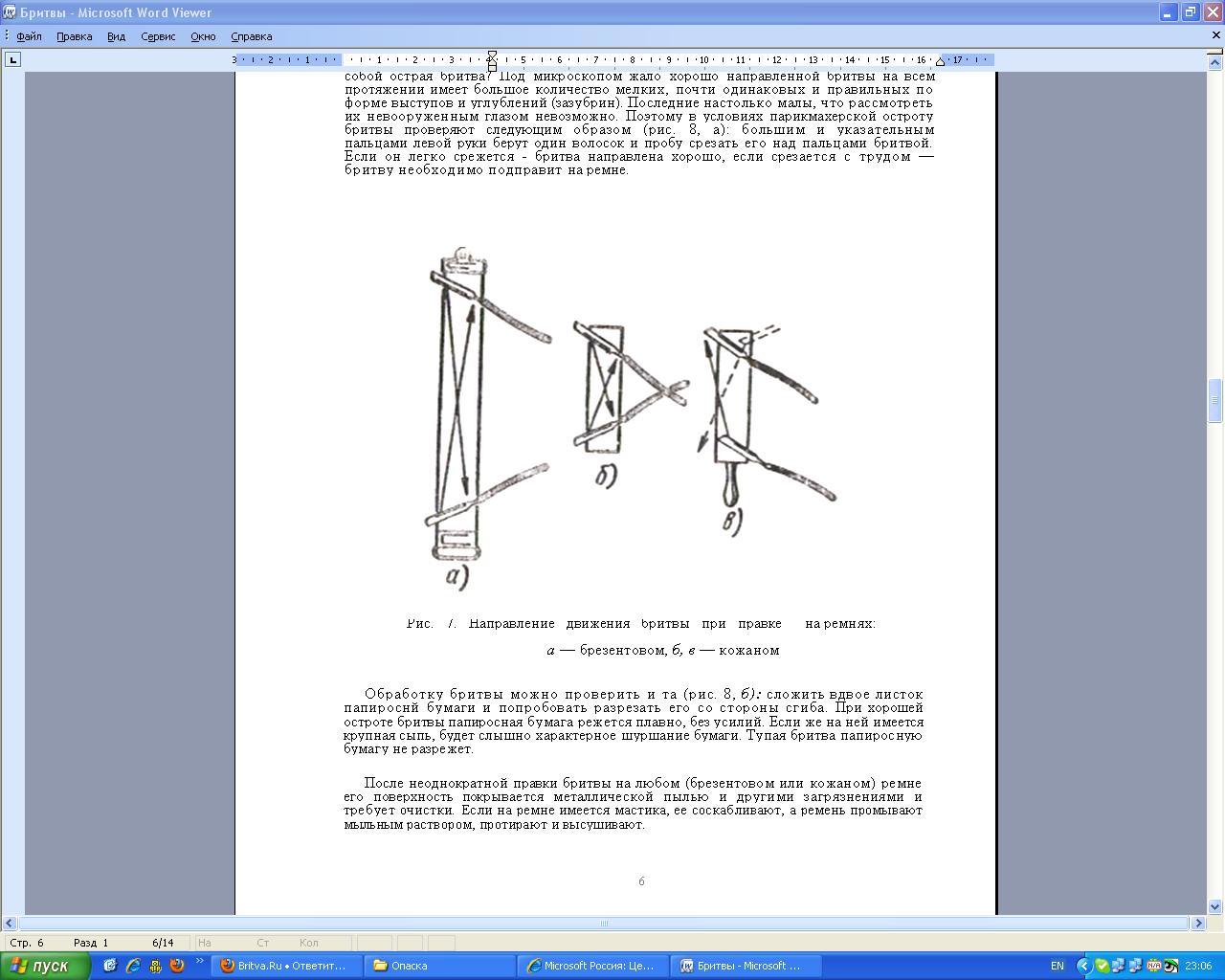Open the Сервис menu
The height and width of the screenshot is (980, 1225).
point(158,36)
